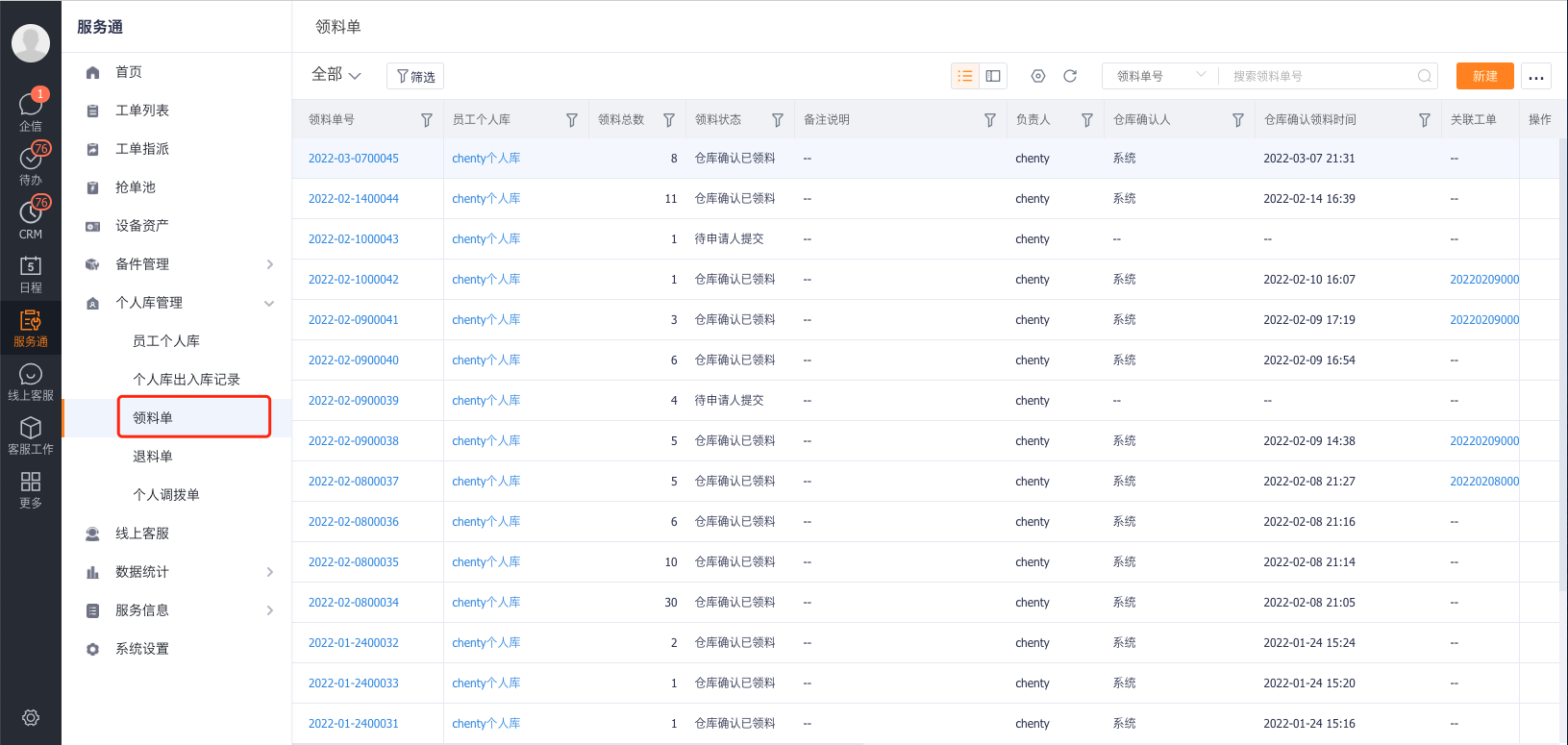Open CRM module icon
Image resolution: width=1568 pixels, height=745 pixels.
coord(31,217)
